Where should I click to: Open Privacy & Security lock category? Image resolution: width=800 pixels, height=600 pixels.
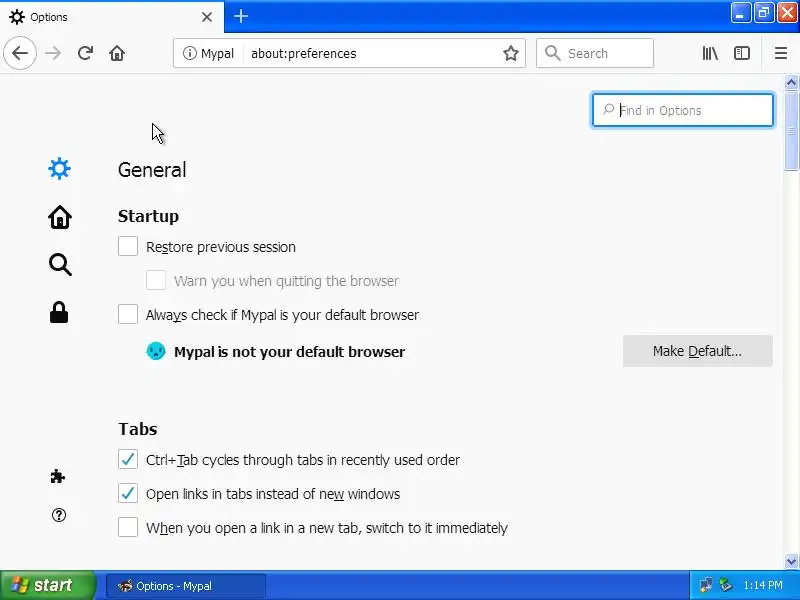click(x=59, y=312)
